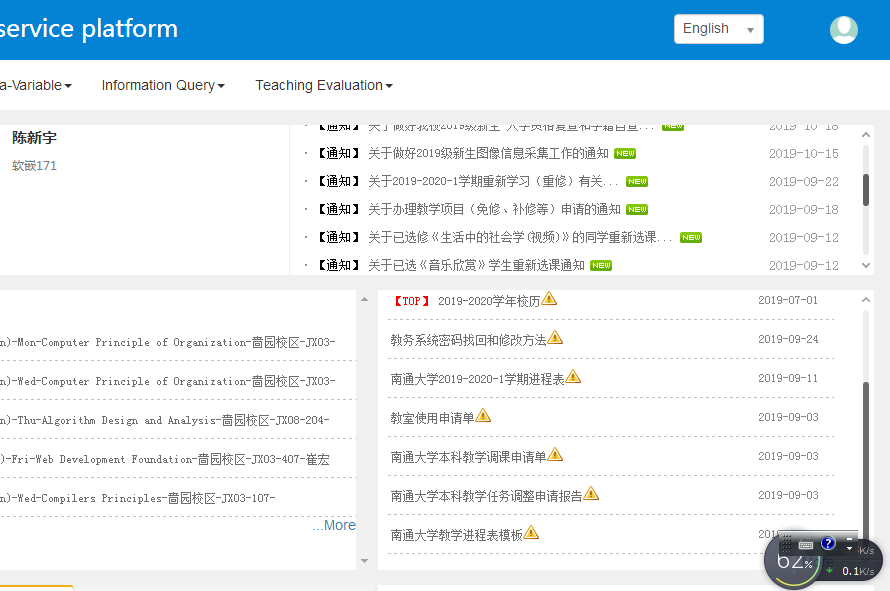Viewport: 890px width, 591px height.
Task: Click the class label 软嵌171
Action: [x=34, y=166]
